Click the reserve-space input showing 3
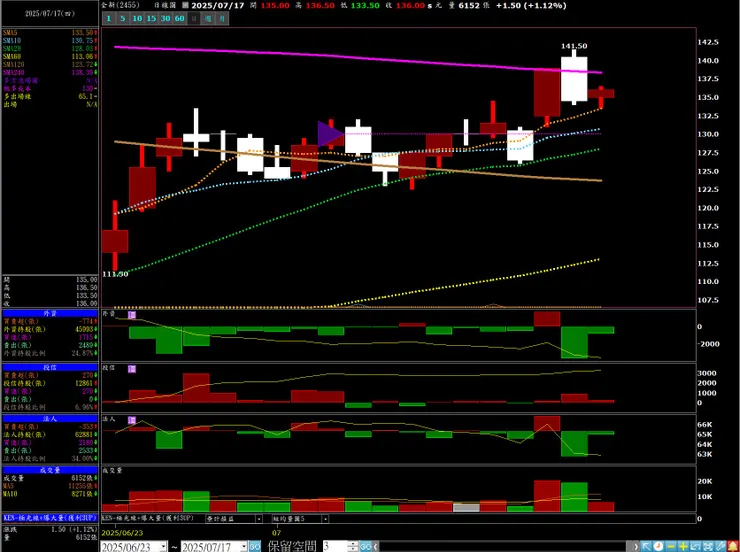The width and height of the screenshot is (740, 552). pos(336,546)
